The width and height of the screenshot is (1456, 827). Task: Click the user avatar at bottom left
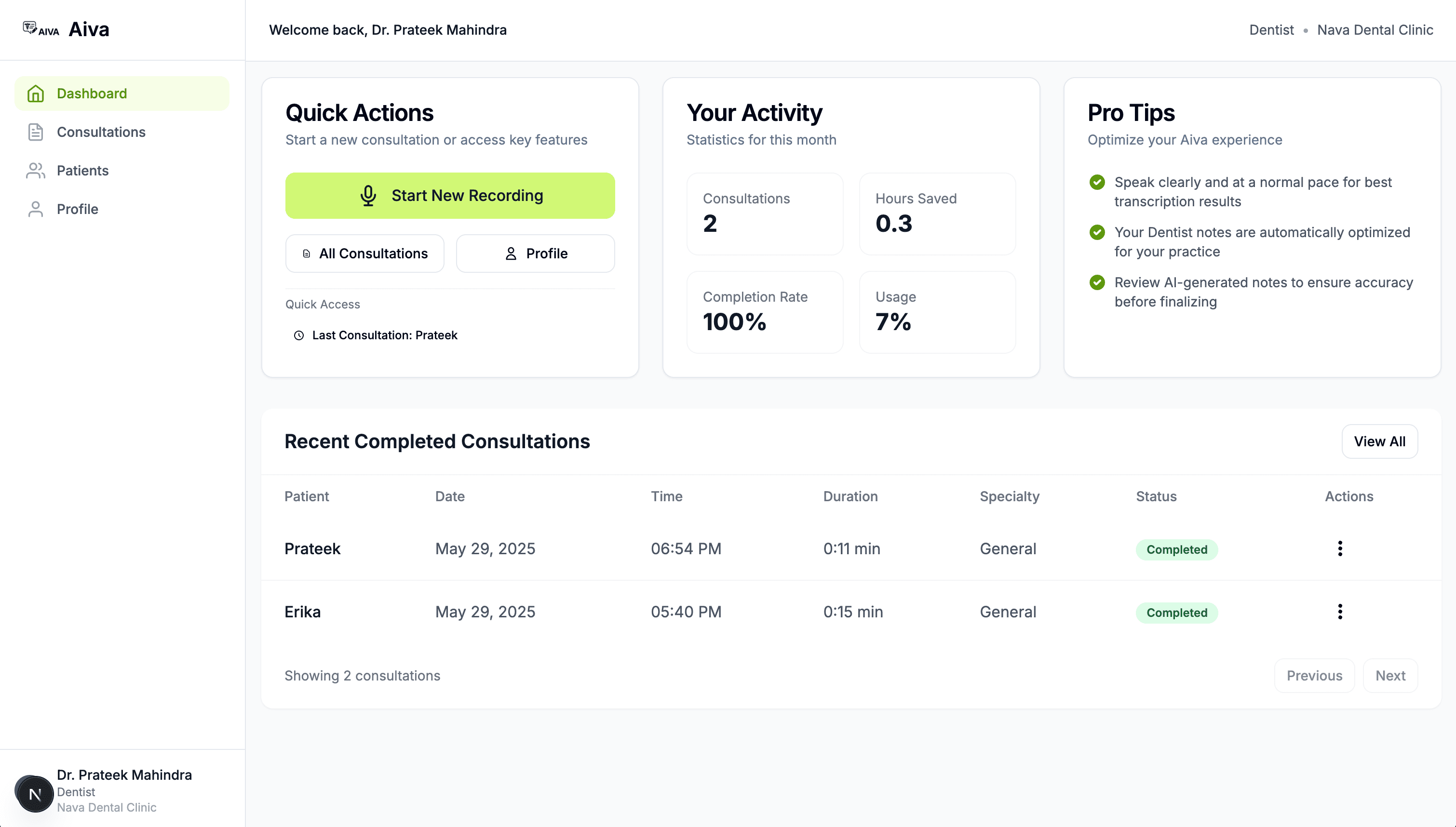pyautogui.click(x=35, y=793)
